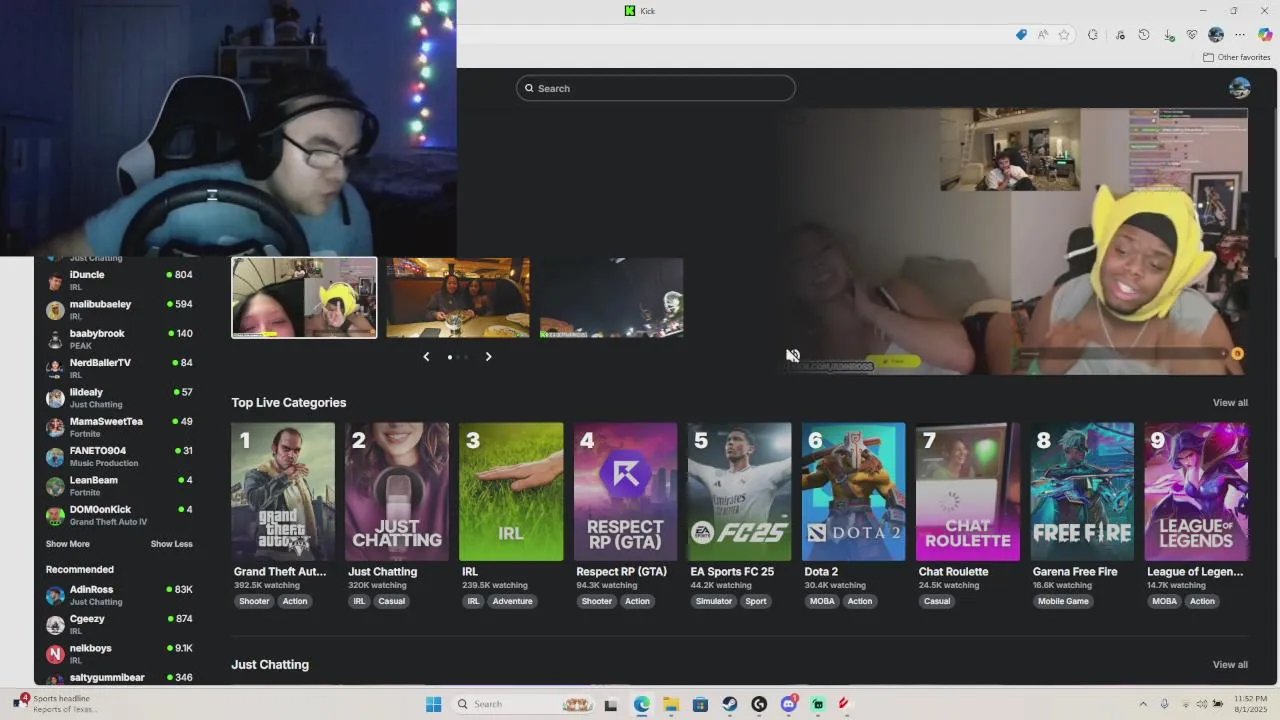Click the Kick search field

656,88
